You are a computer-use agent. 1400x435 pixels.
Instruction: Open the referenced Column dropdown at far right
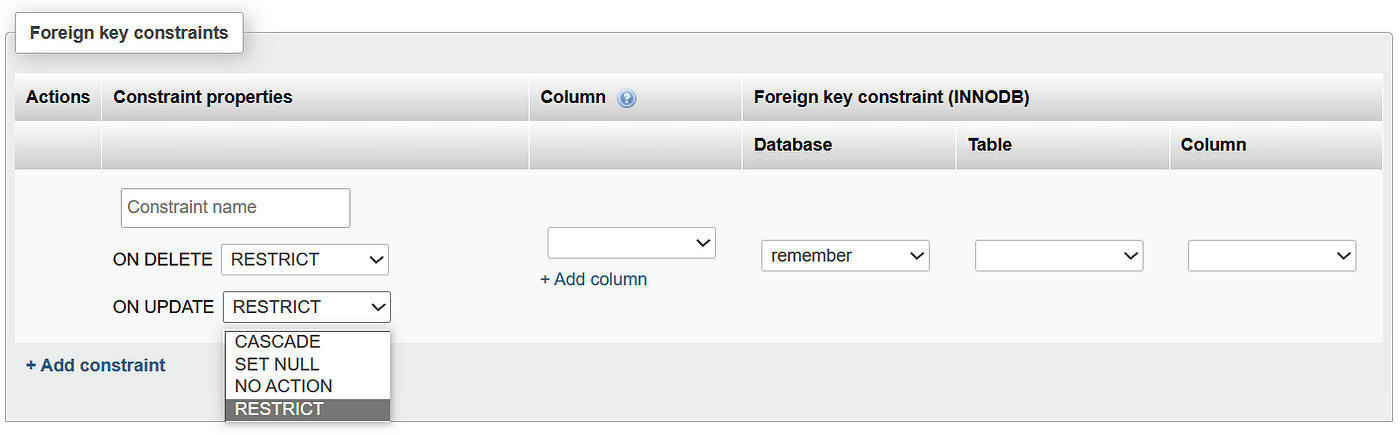1272,255
